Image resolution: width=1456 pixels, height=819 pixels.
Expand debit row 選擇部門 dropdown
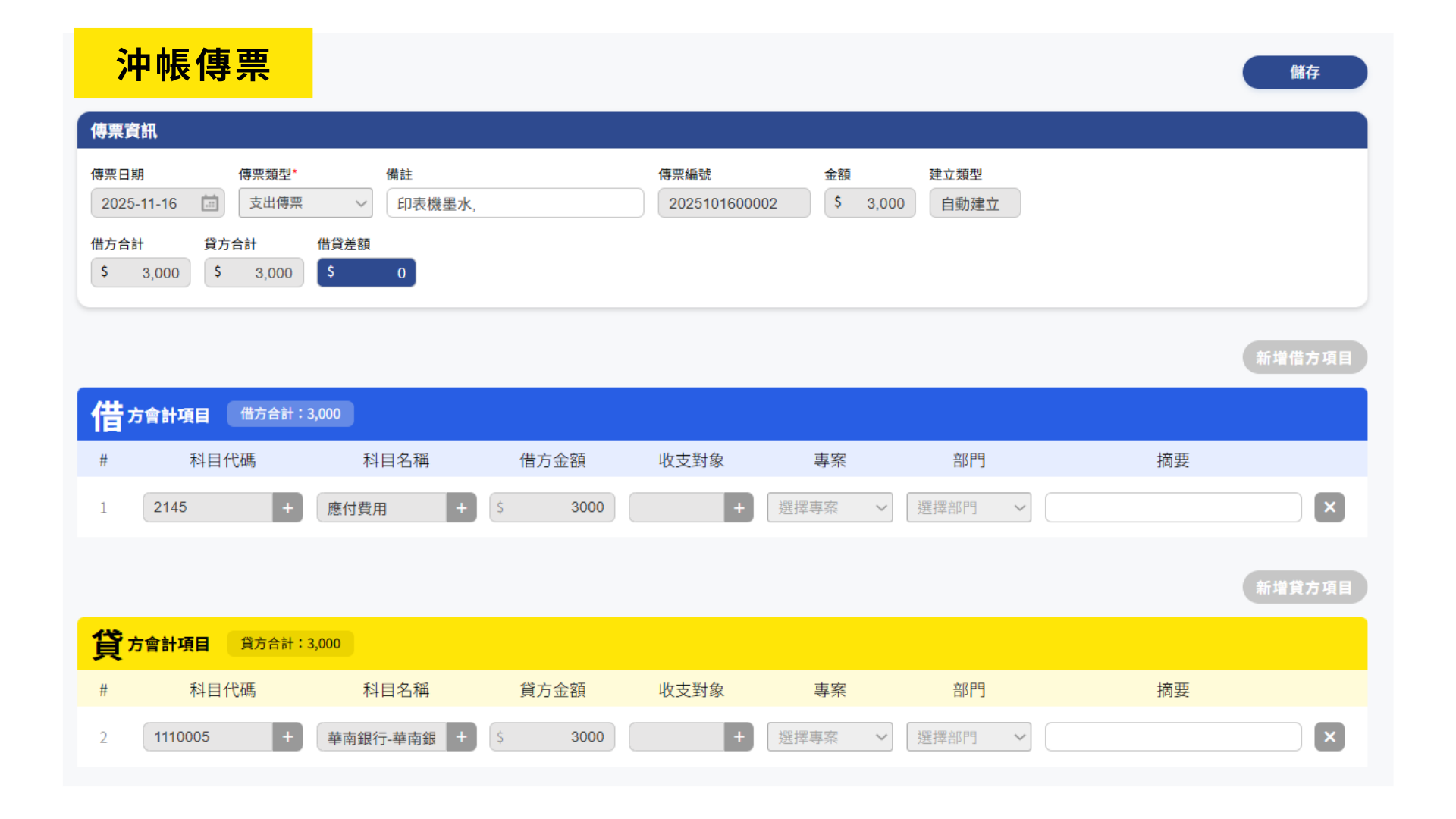pyautogui.click(x=968, y=508)
